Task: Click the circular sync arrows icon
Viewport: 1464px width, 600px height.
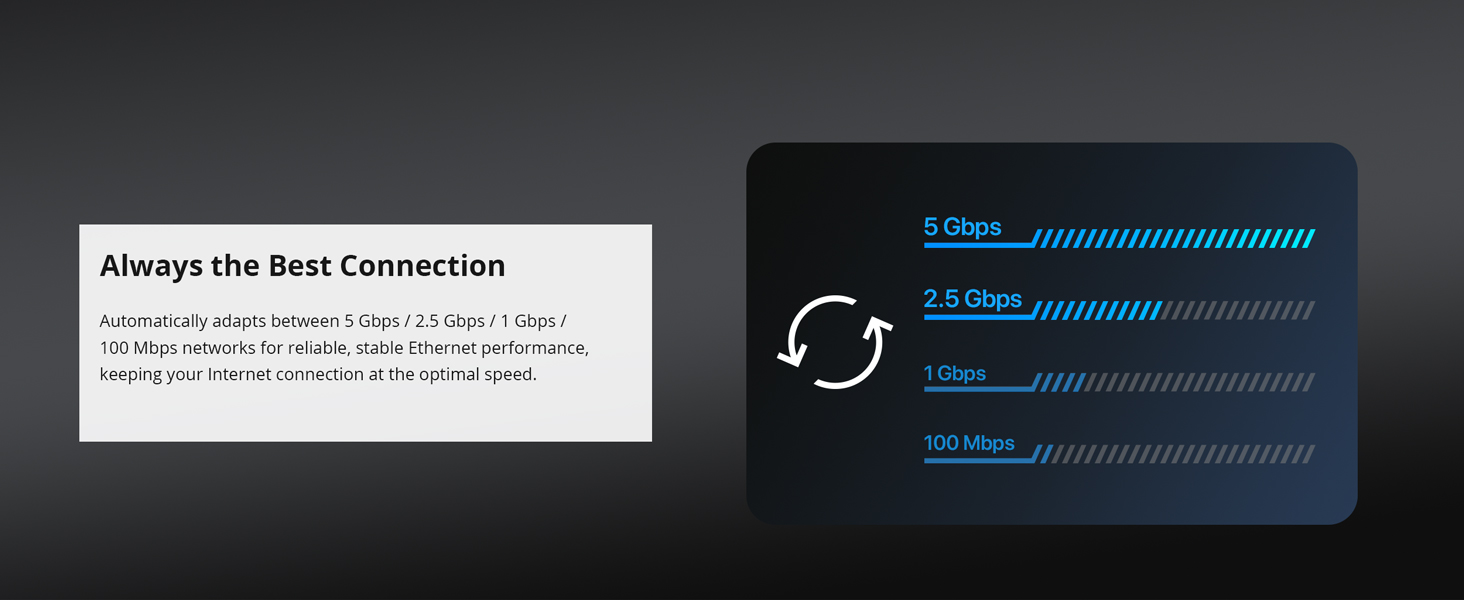Action: click(835, 342)
